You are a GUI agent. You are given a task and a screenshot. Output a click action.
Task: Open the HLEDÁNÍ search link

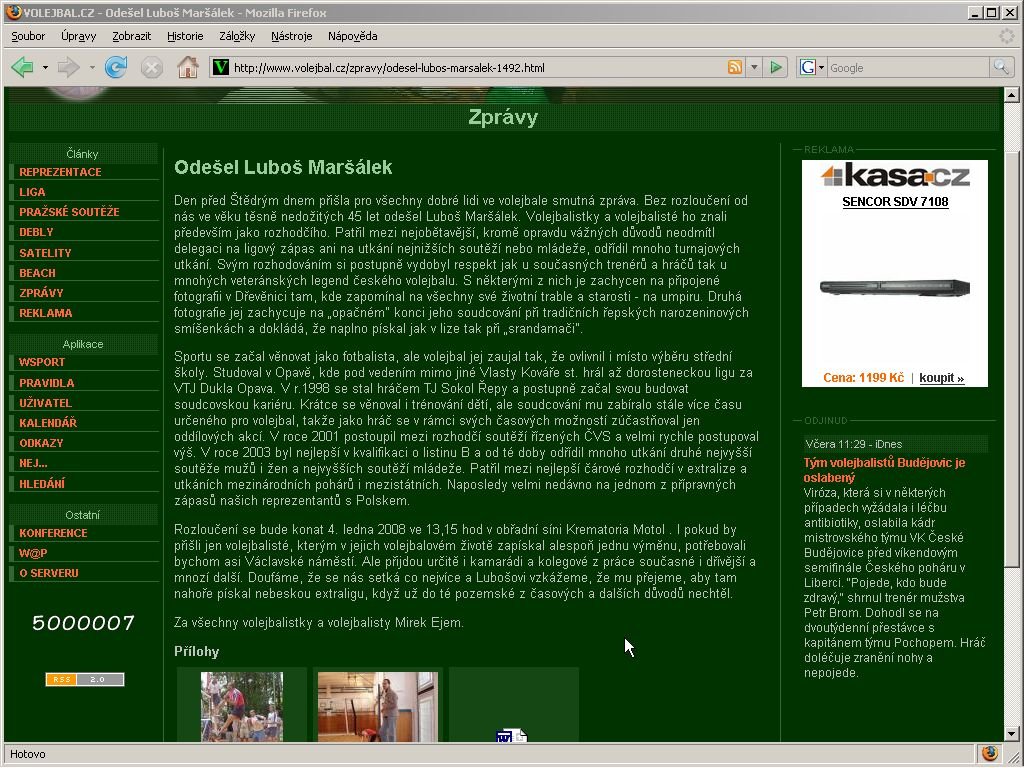[42, 484]
